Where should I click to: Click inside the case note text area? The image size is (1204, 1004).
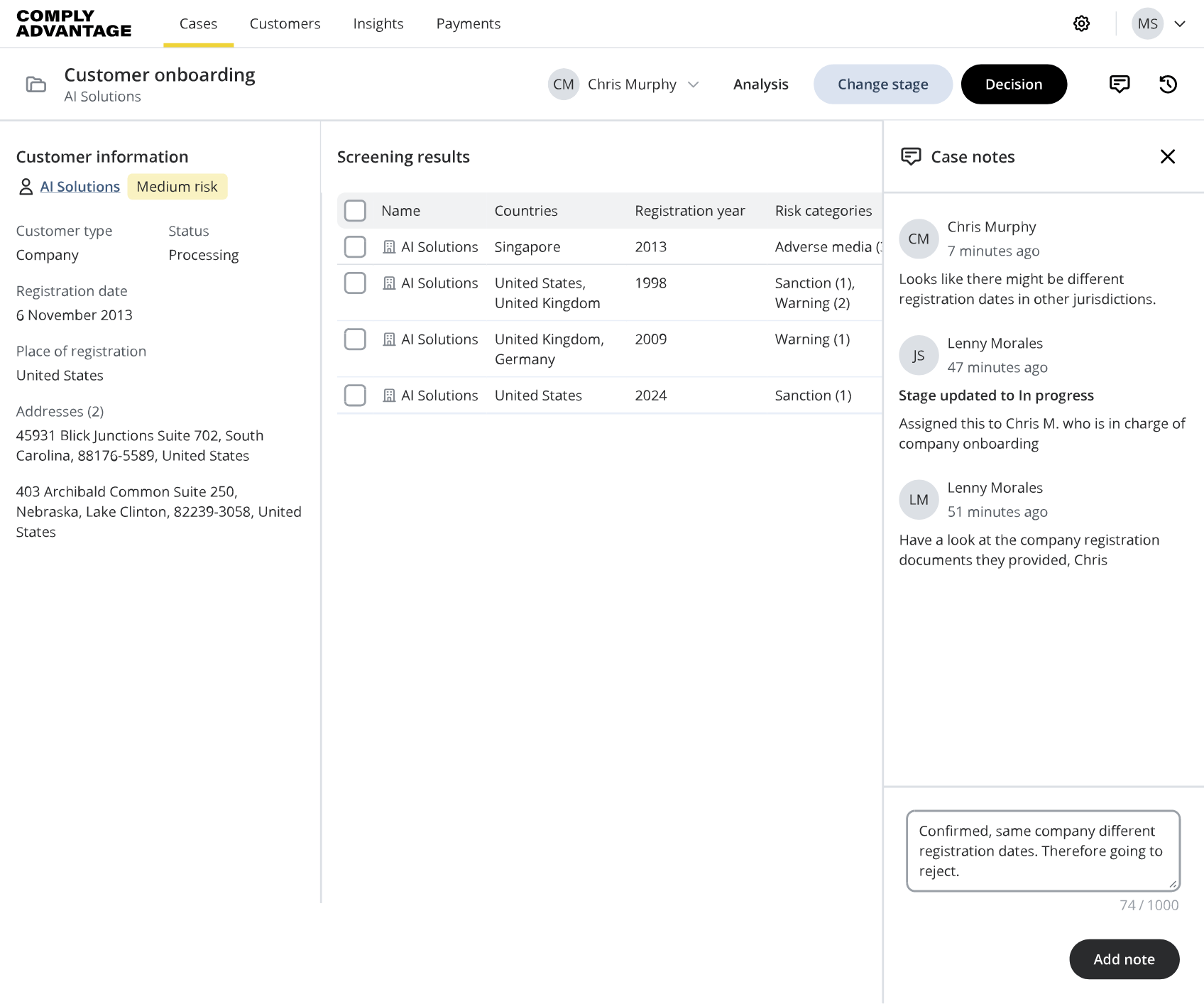click(x=1043, y=851)
